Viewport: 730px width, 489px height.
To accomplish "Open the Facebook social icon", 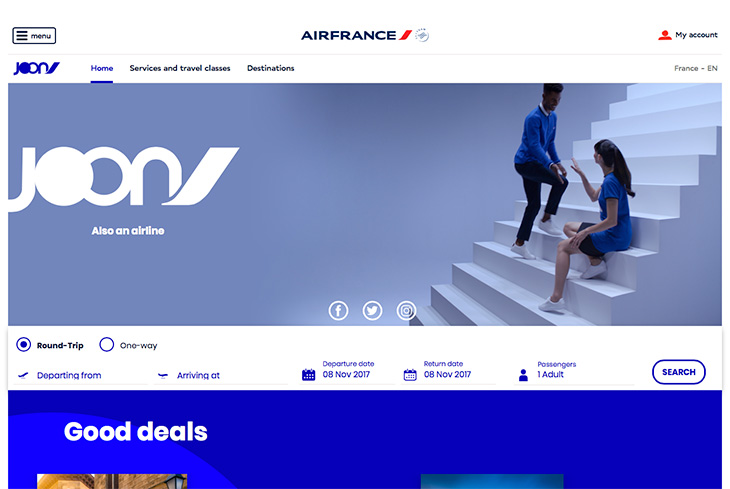I will (338, 311).
